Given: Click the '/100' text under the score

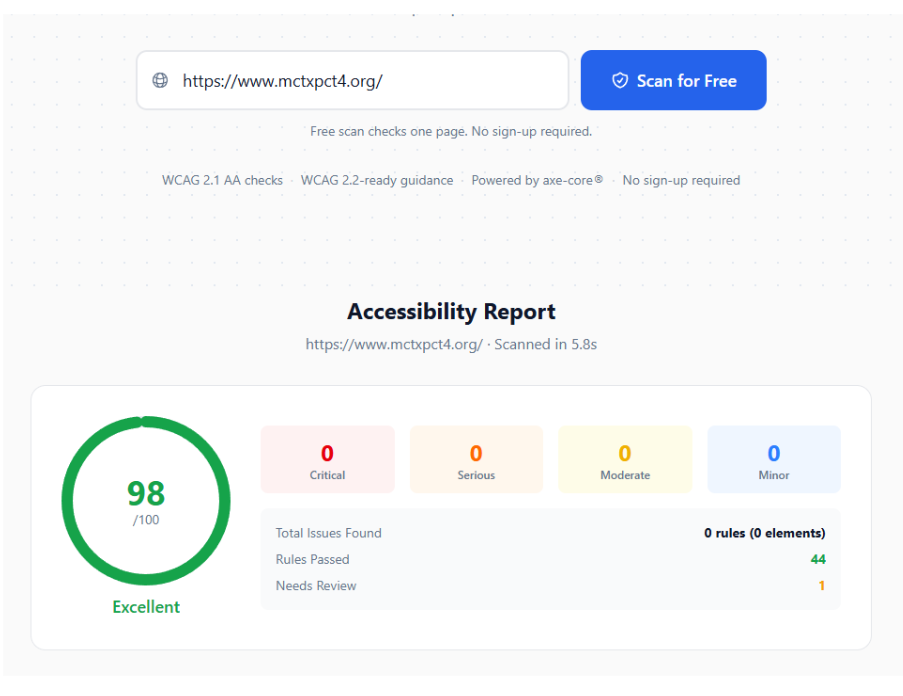Looking at the screenshot, I should click(146, 520).
